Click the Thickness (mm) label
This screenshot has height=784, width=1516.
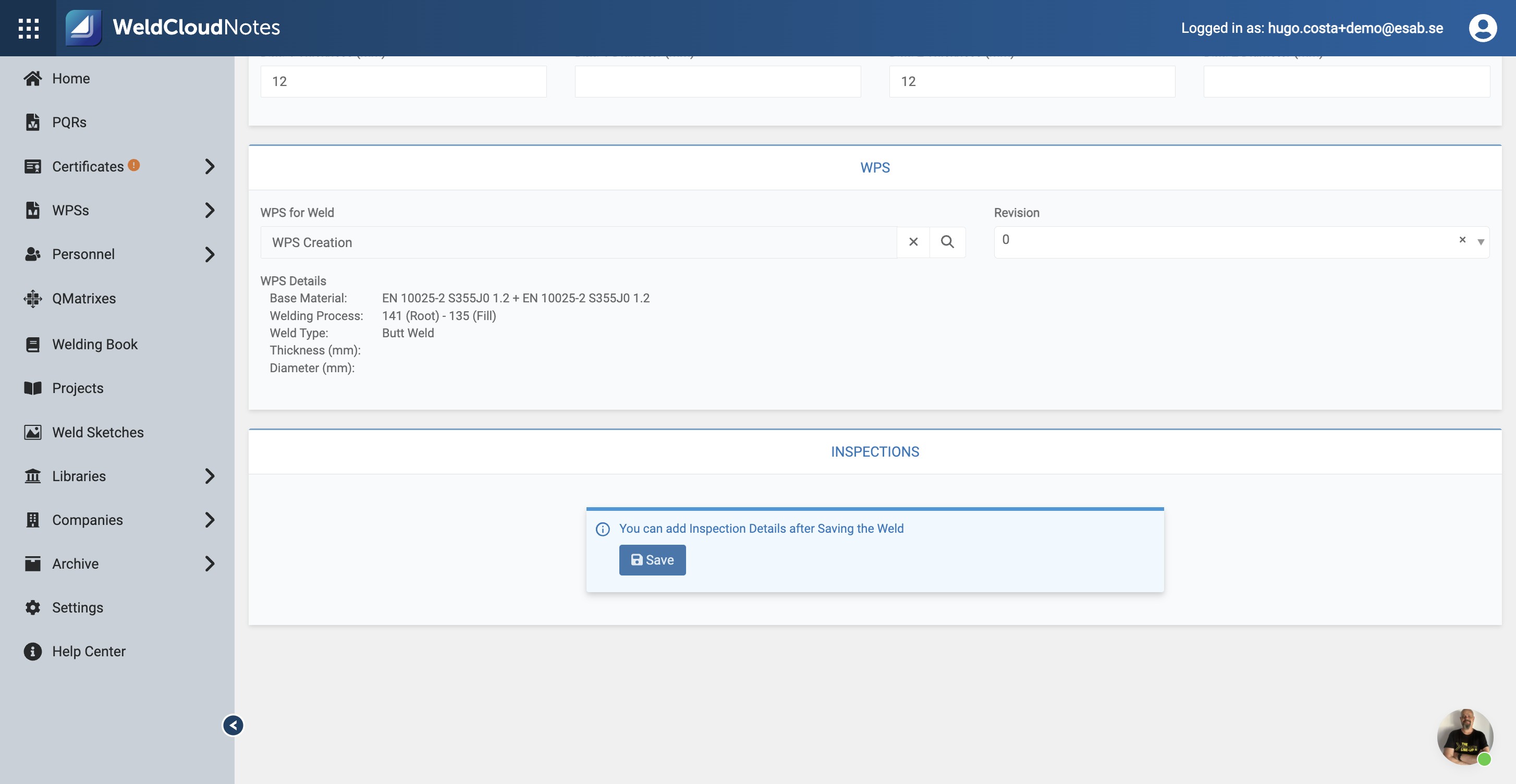click(x=315, y=350)
